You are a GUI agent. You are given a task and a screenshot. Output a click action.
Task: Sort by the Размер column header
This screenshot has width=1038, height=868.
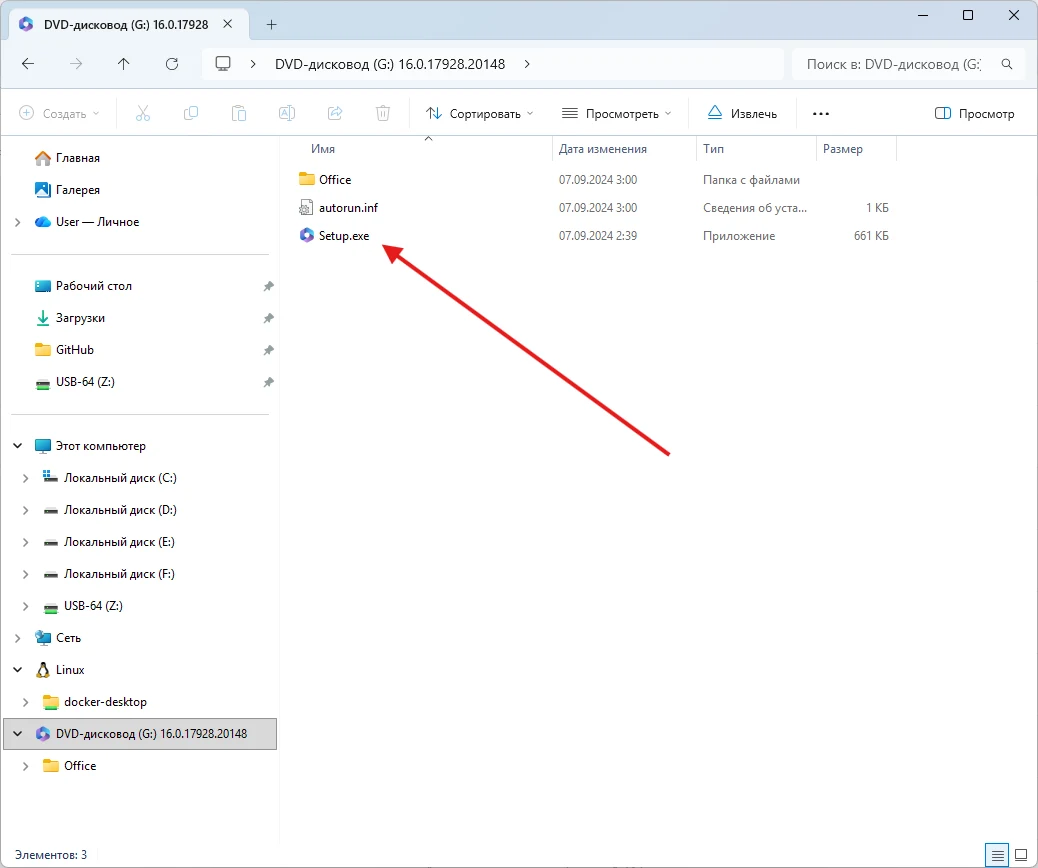pos(843,149)
